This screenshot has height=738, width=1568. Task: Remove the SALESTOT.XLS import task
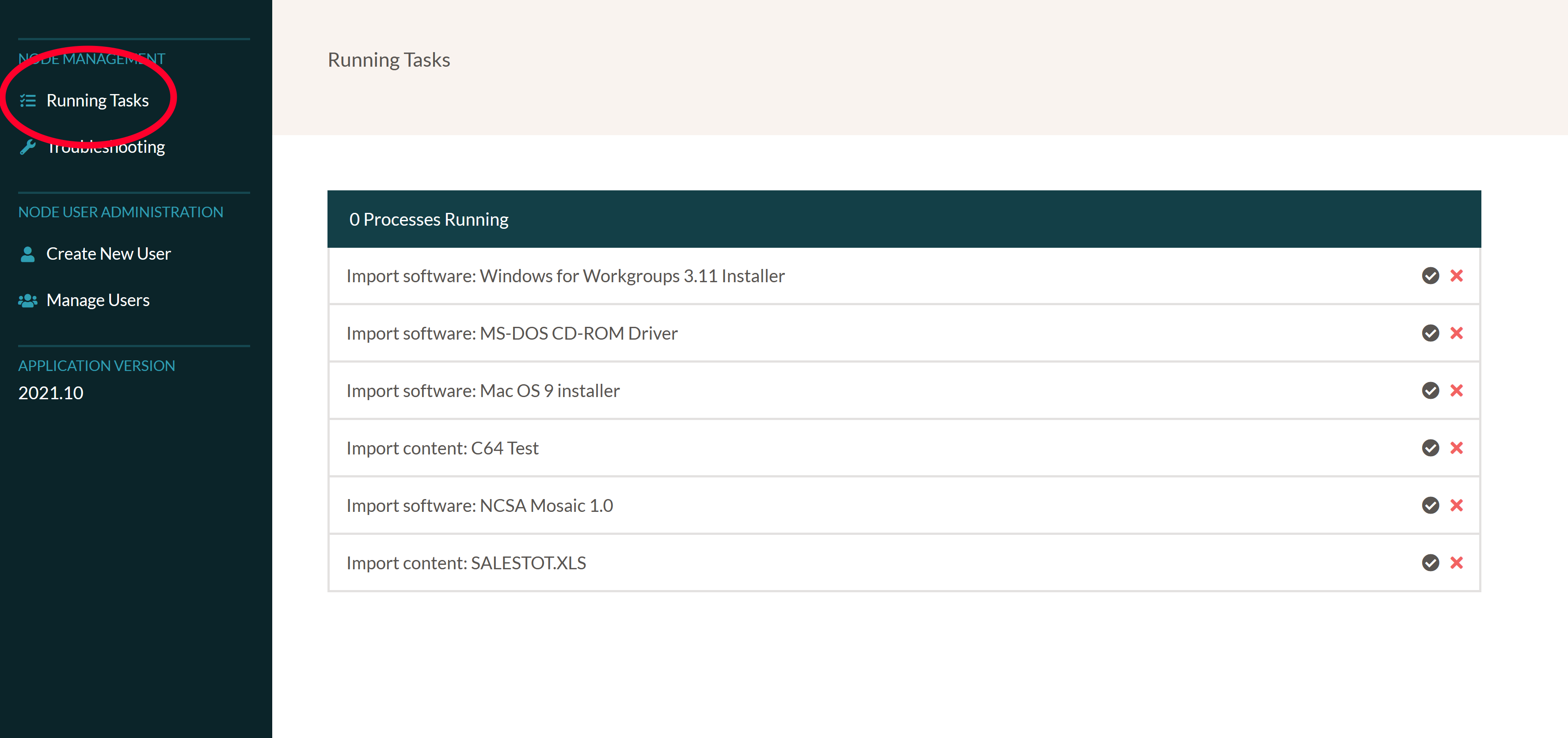pos(1456,563)
